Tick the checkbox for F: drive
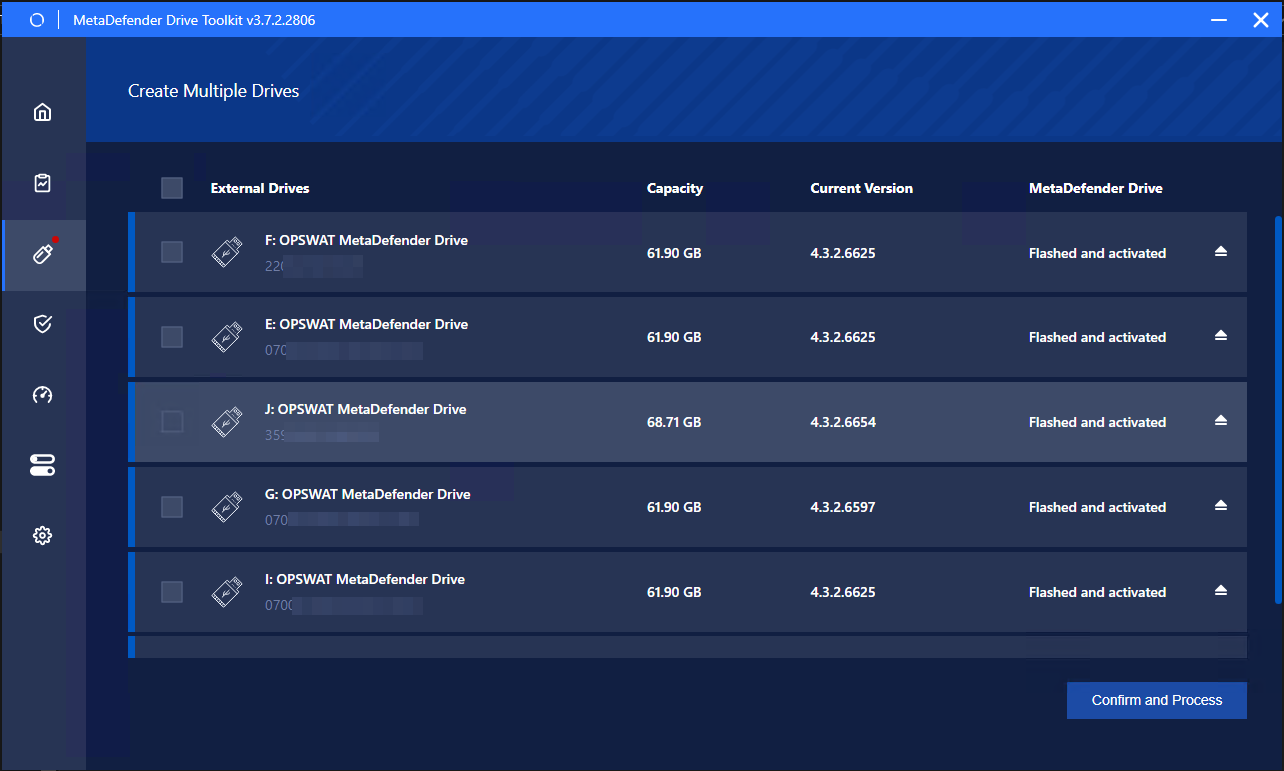 tap(172, 252)
